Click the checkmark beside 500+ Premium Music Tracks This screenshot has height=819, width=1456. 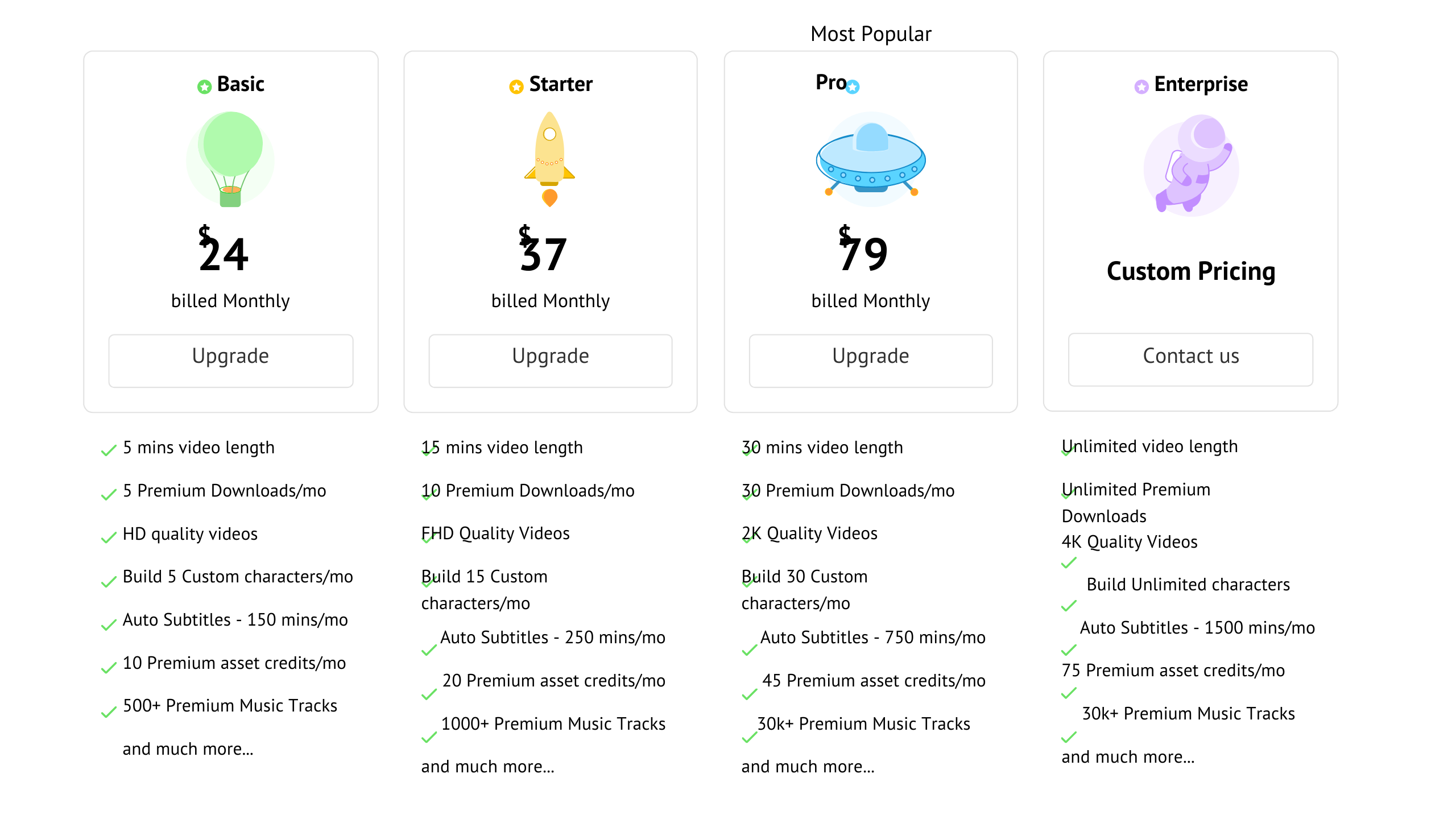tap(108, 712)
